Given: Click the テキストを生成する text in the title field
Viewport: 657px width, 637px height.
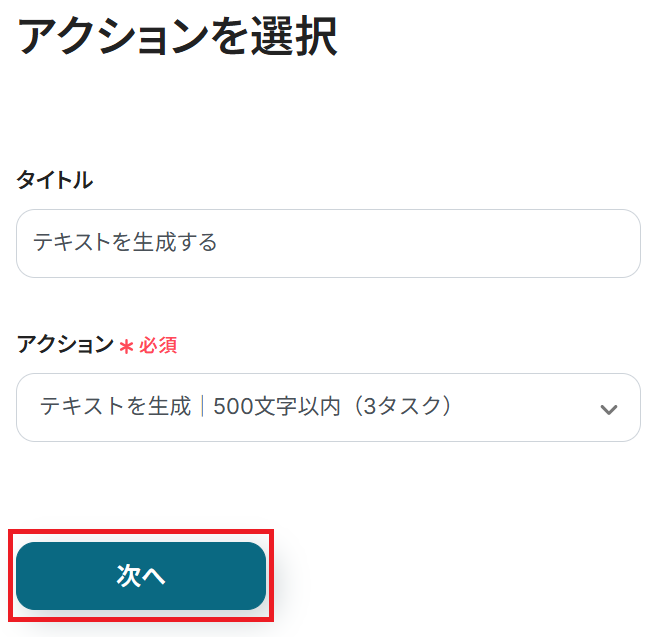Looking at the screenshot, I should click(x=125, y=243).
